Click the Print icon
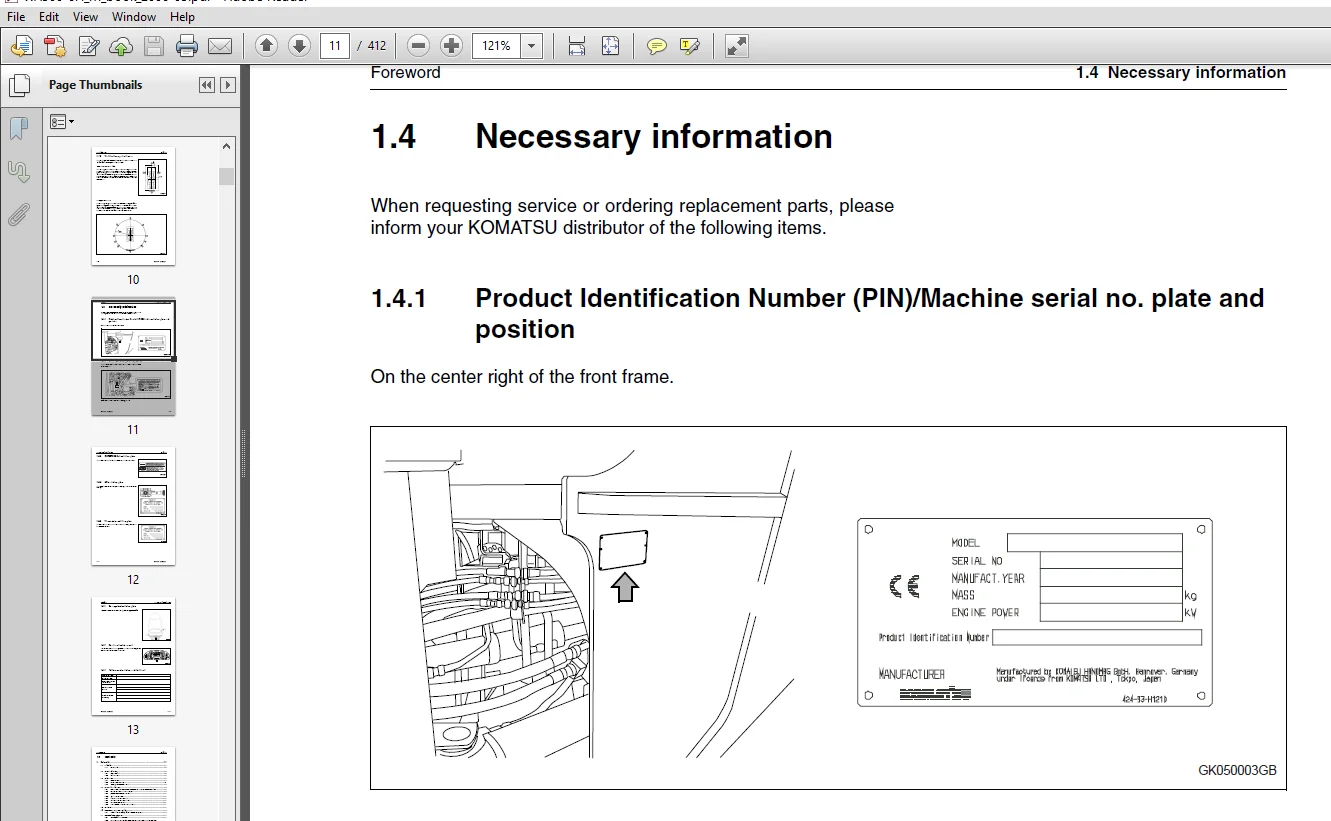This screenshot has height=821, width=1331. click(x=187, y=46)
